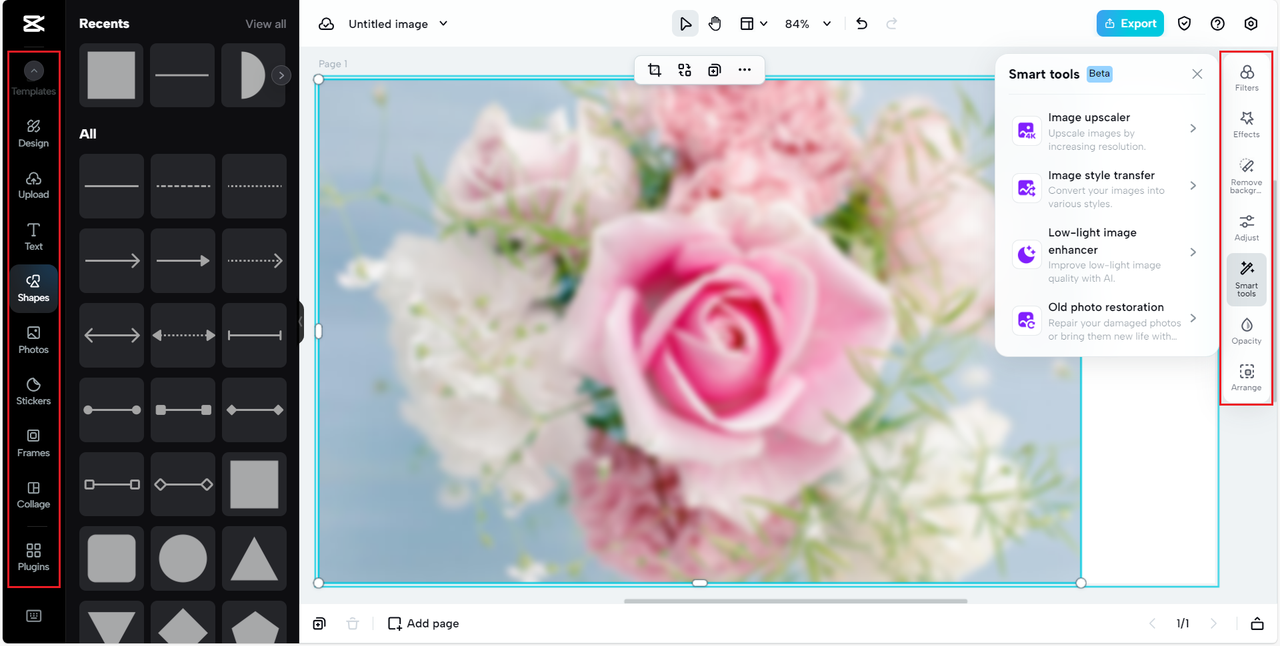Open the Stickers panel
Image resolution: width=1280 pixels, height=646 pixels.
click(x=33, y=391)
